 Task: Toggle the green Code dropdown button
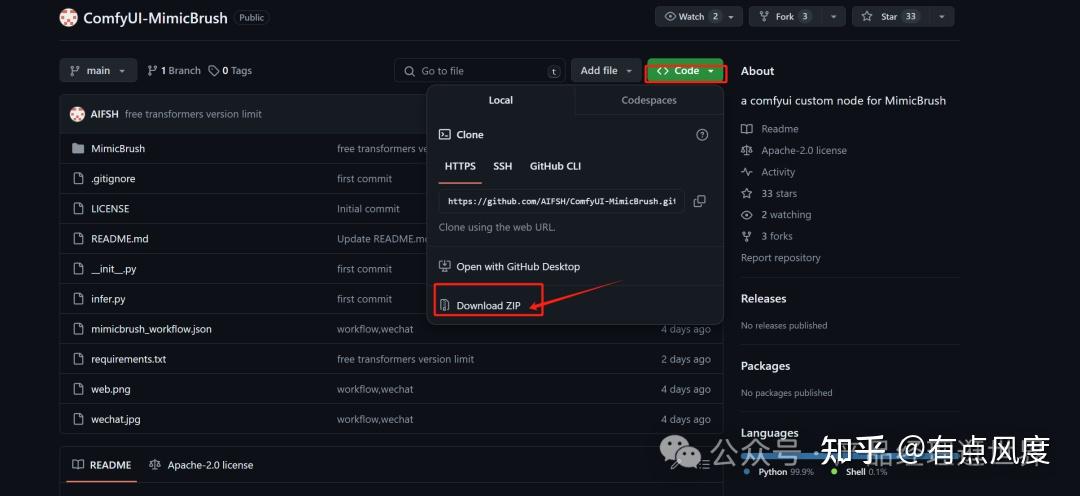pyautogui.click(x=685, y=71)
